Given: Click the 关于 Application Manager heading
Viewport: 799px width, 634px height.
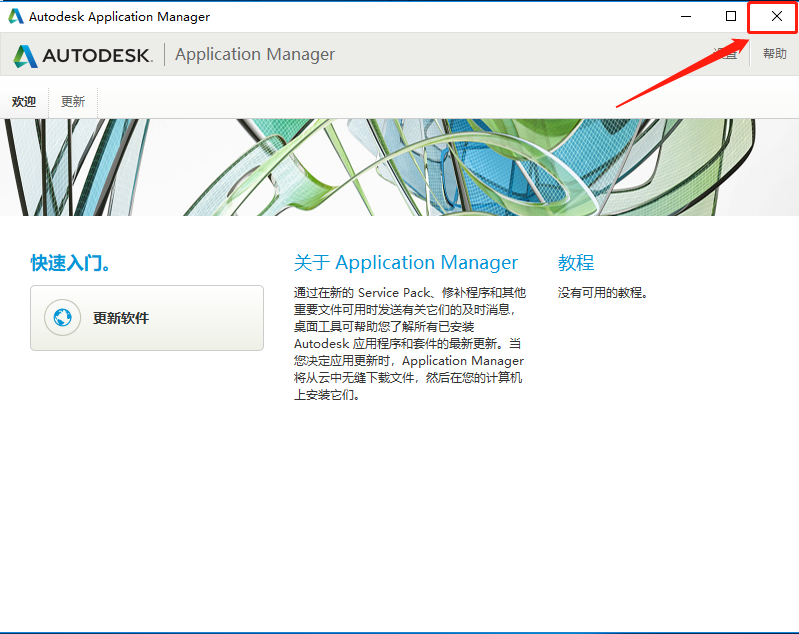Looking at the screenshot, I should pos(406,263).
